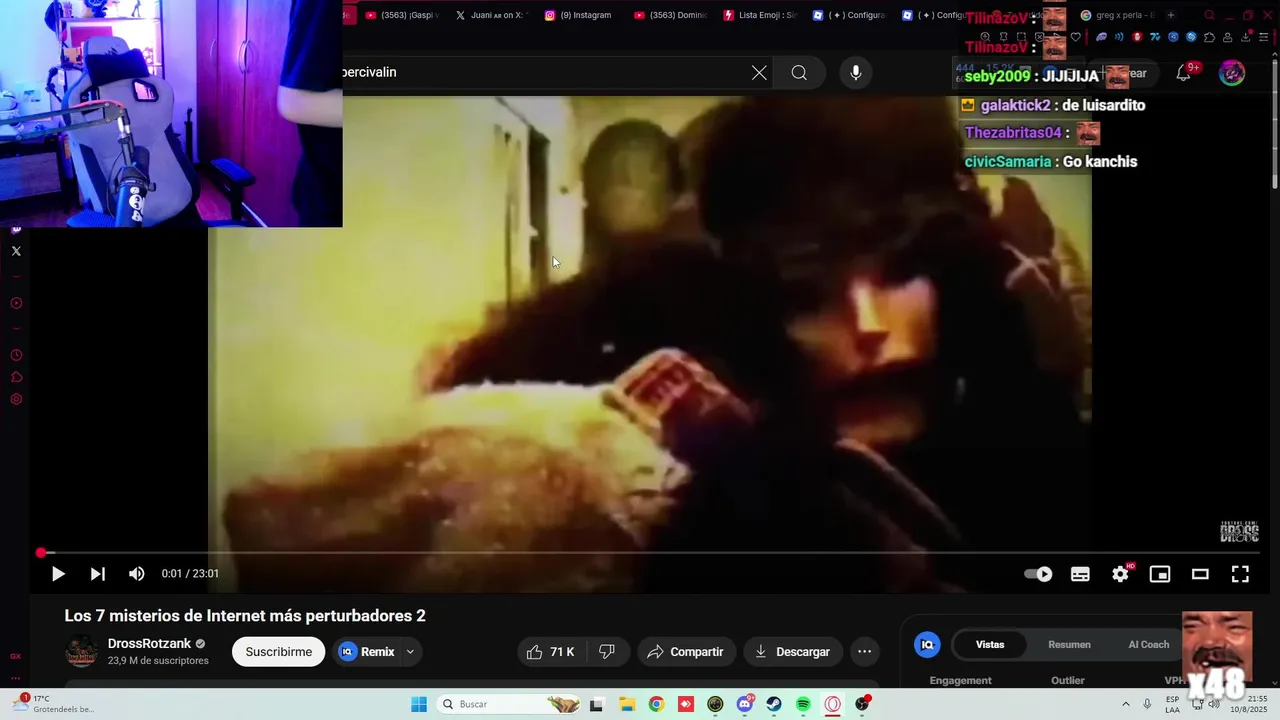Open settings gear in Opera sidebar
This screenshot has height=720, width=1280.
click(16, 399)
